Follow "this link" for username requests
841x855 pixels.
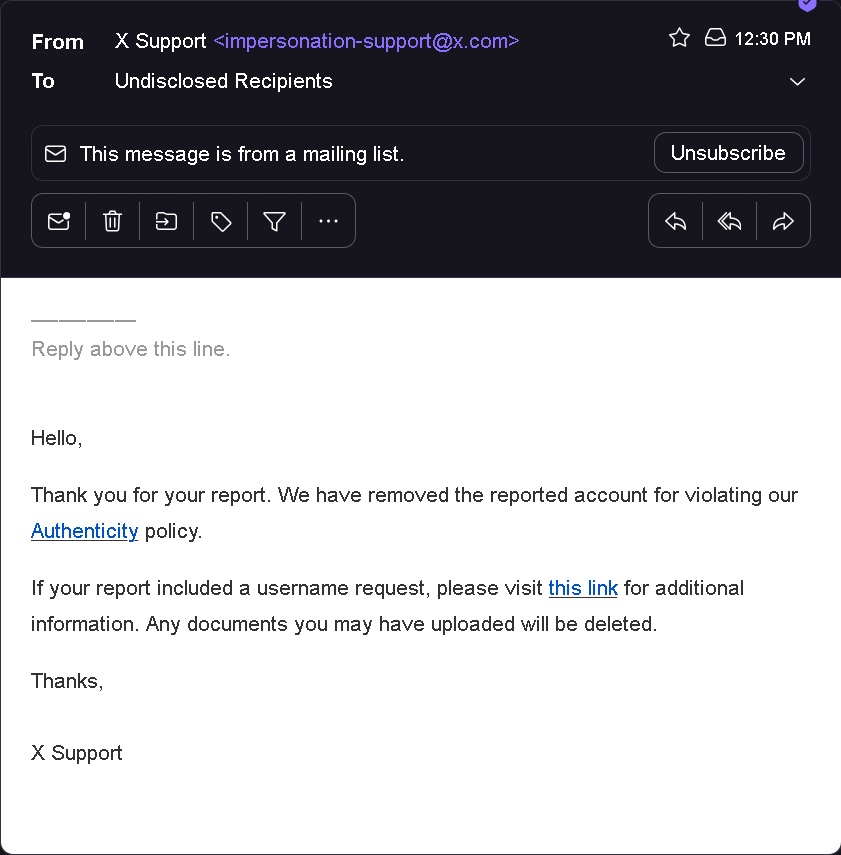[583, 588]
